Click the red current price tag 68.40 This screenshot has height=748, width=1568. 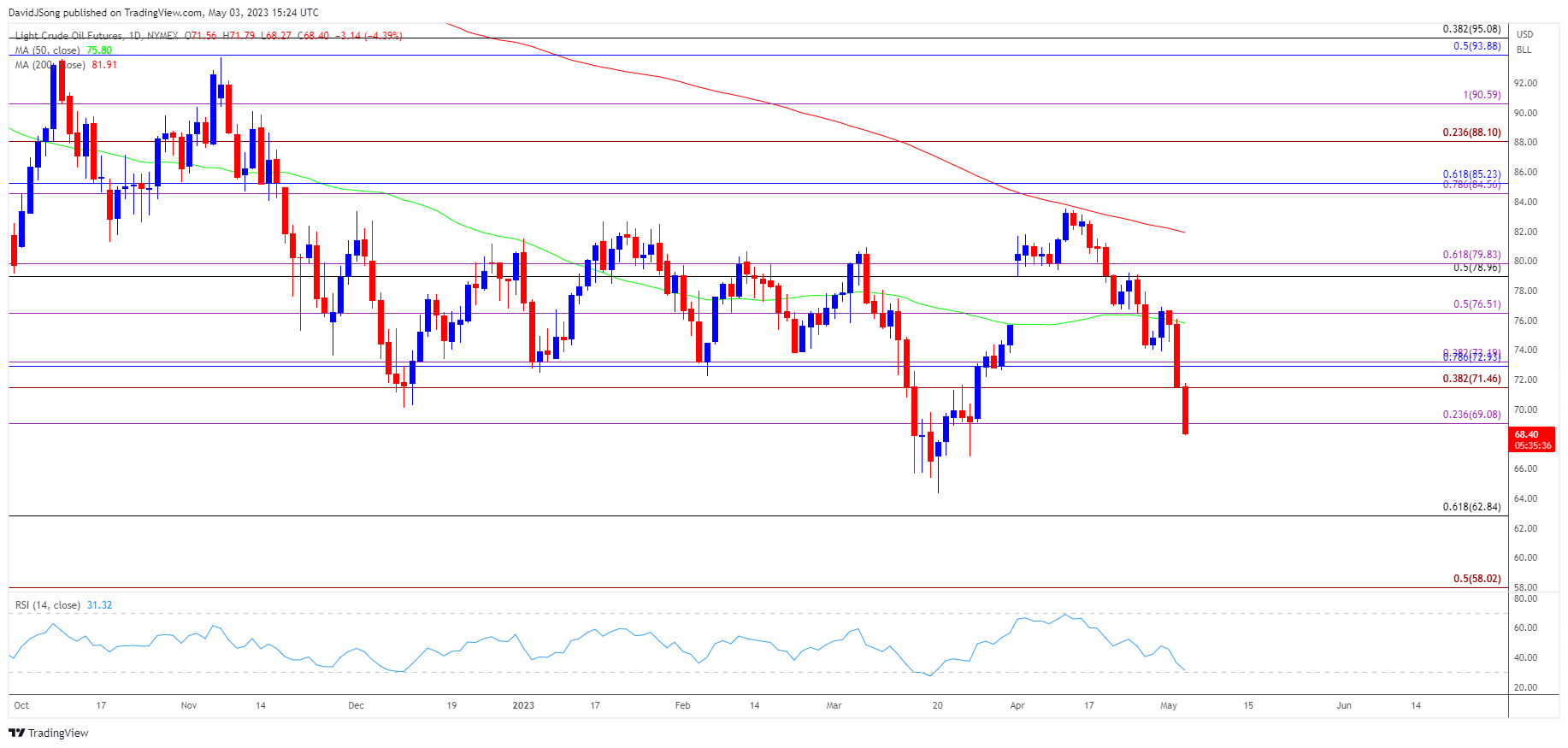pos(1532,439)
